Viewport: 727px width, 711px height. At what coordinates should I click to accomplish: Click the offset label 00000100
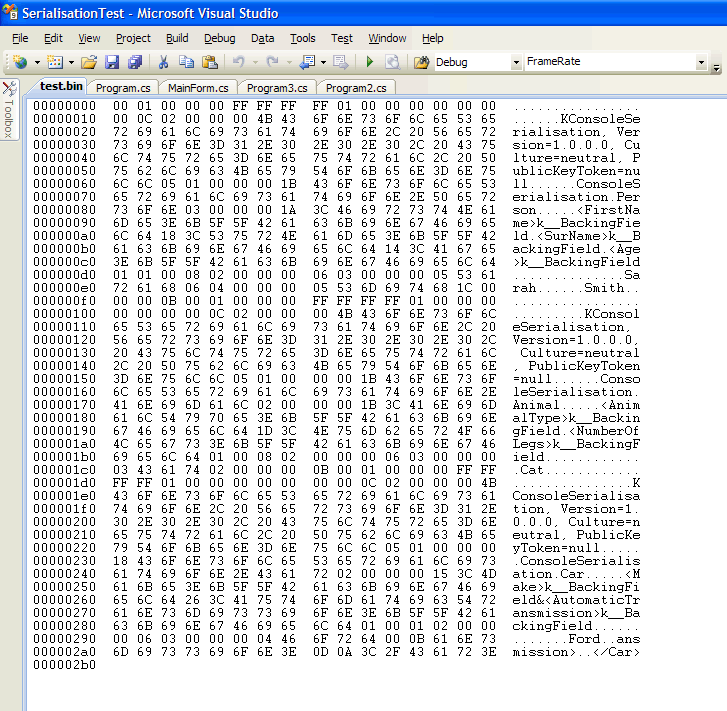pos(64,314)
